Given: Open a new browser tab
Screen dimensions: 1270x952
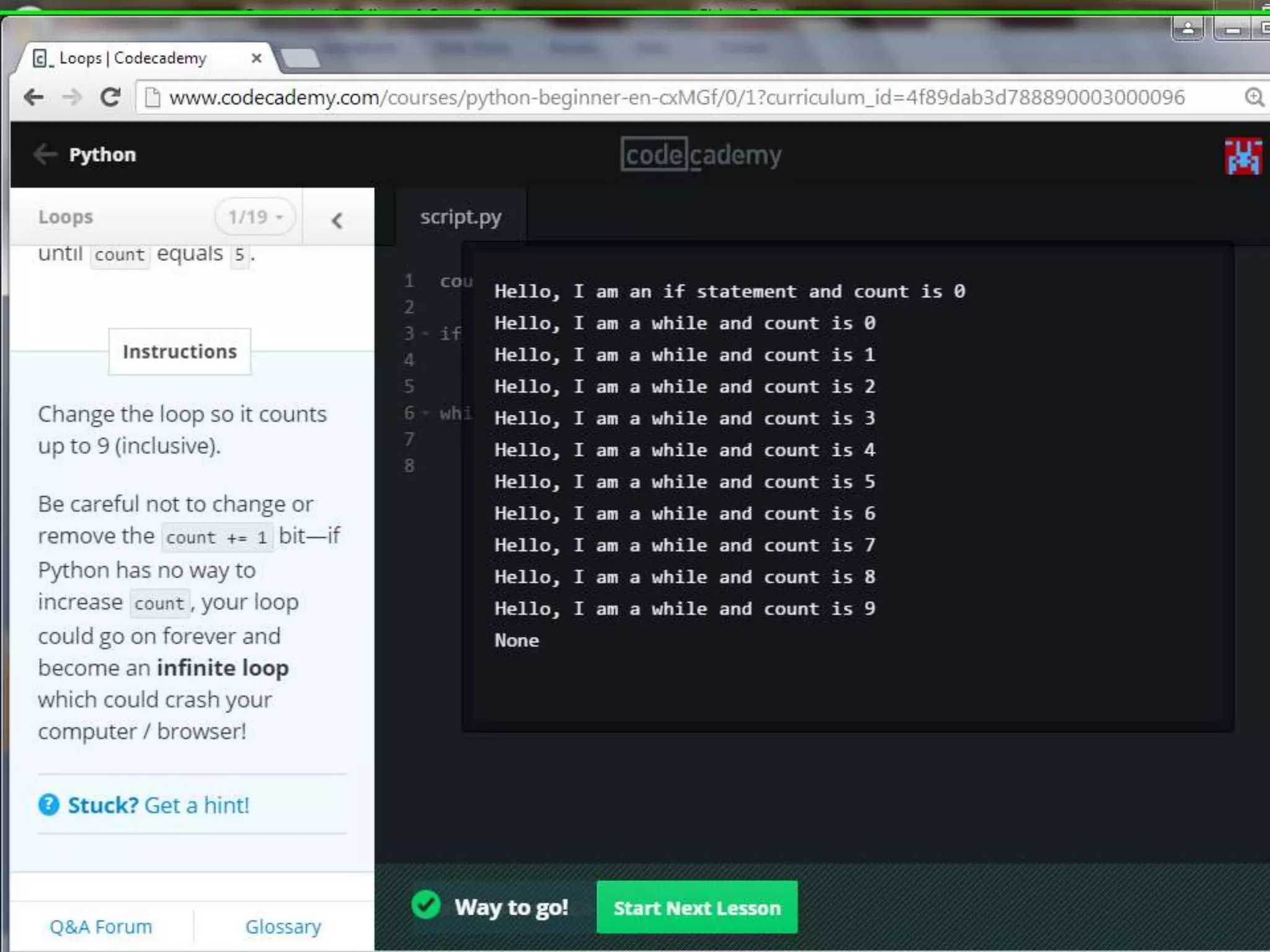Looking at the screenshot, I should (300, 59).
